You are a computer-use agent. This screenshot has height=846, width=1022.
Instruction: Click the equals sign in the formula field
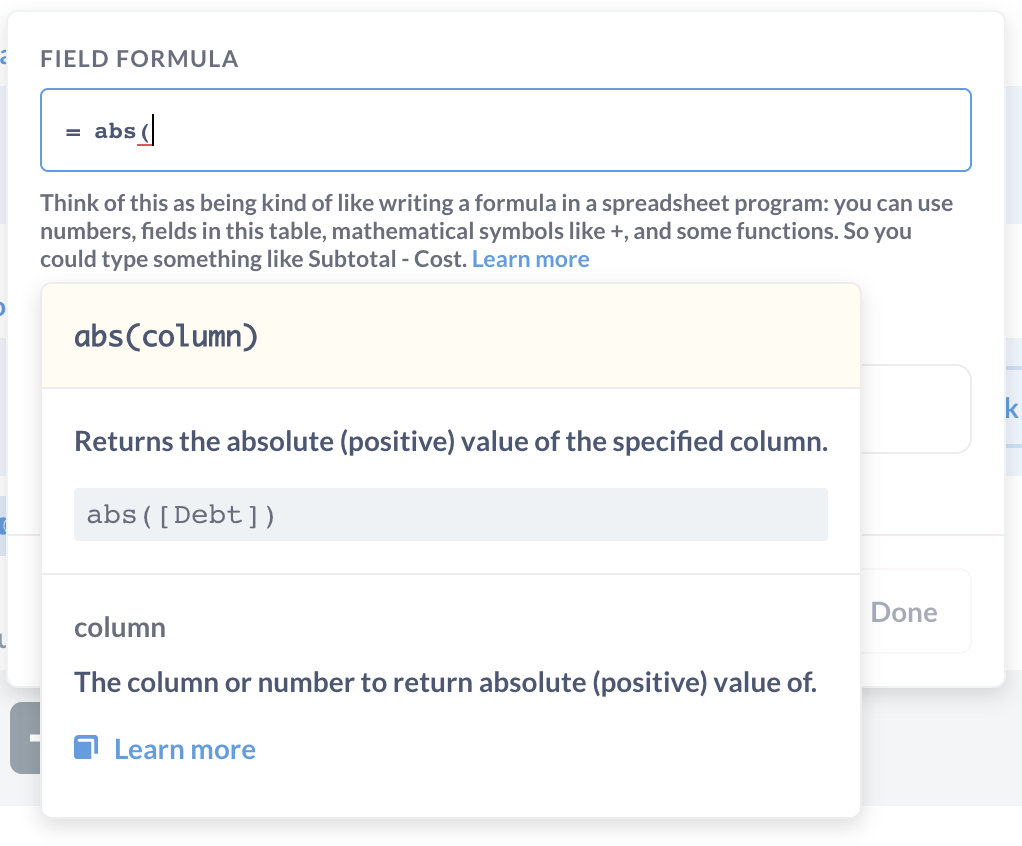(x=72, y=130)
